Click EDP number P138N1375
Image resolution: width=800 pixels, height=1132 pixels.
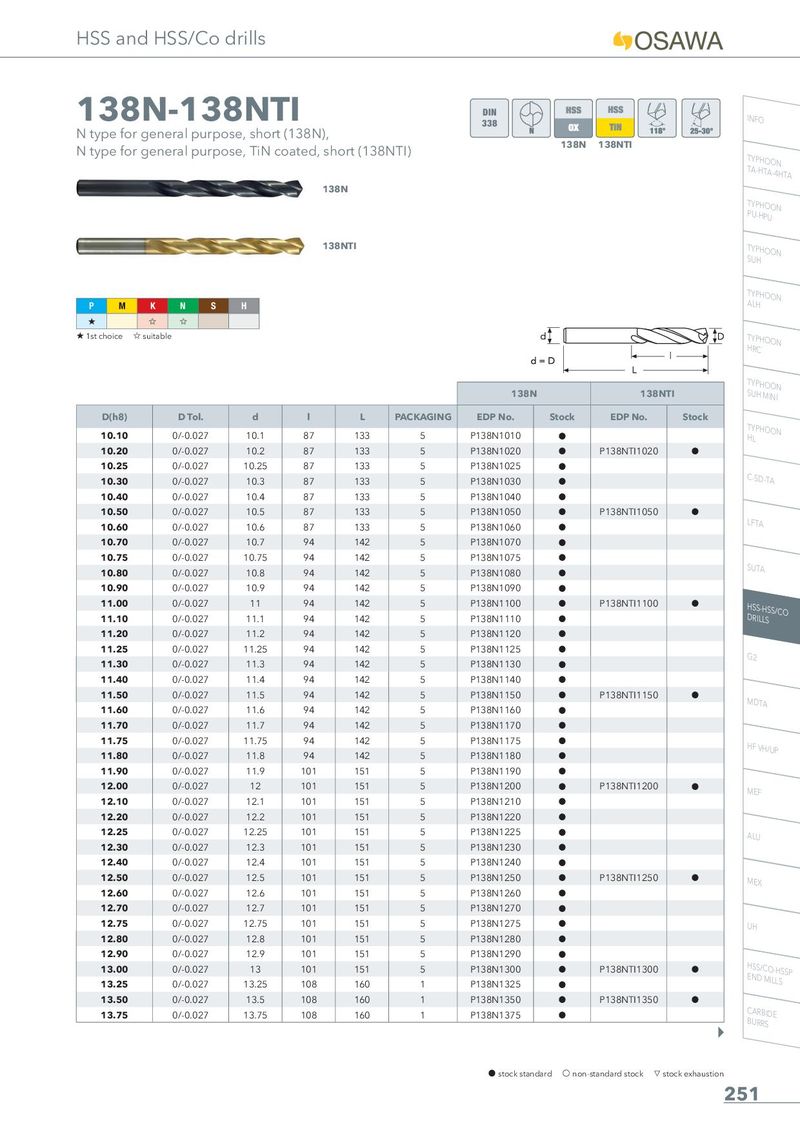pyautogui.click(x=495, y=1015)
